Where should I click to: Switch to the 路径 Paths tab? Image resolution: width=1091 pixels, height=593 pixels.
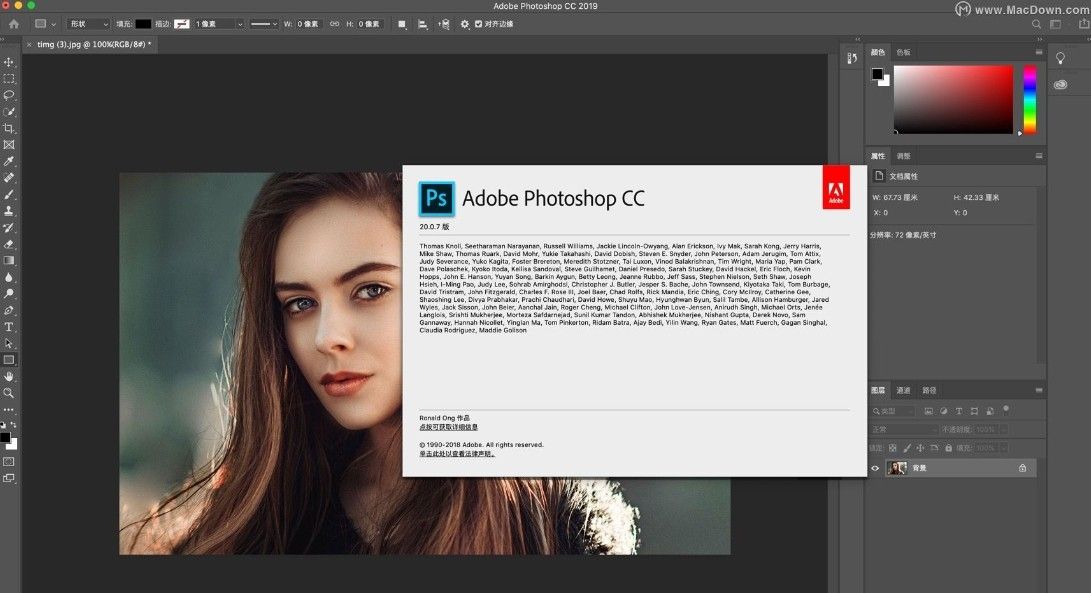[929, 390]
